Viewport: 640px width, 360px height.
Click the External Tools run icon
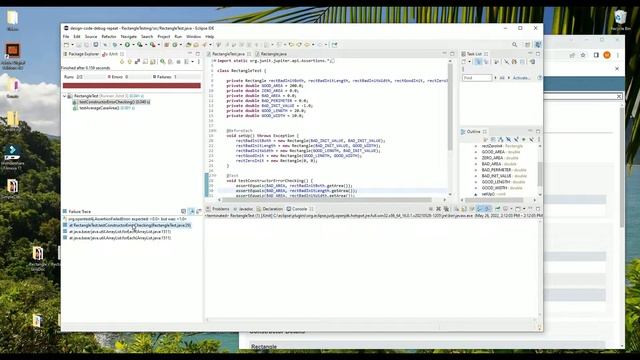click(153, 44)
